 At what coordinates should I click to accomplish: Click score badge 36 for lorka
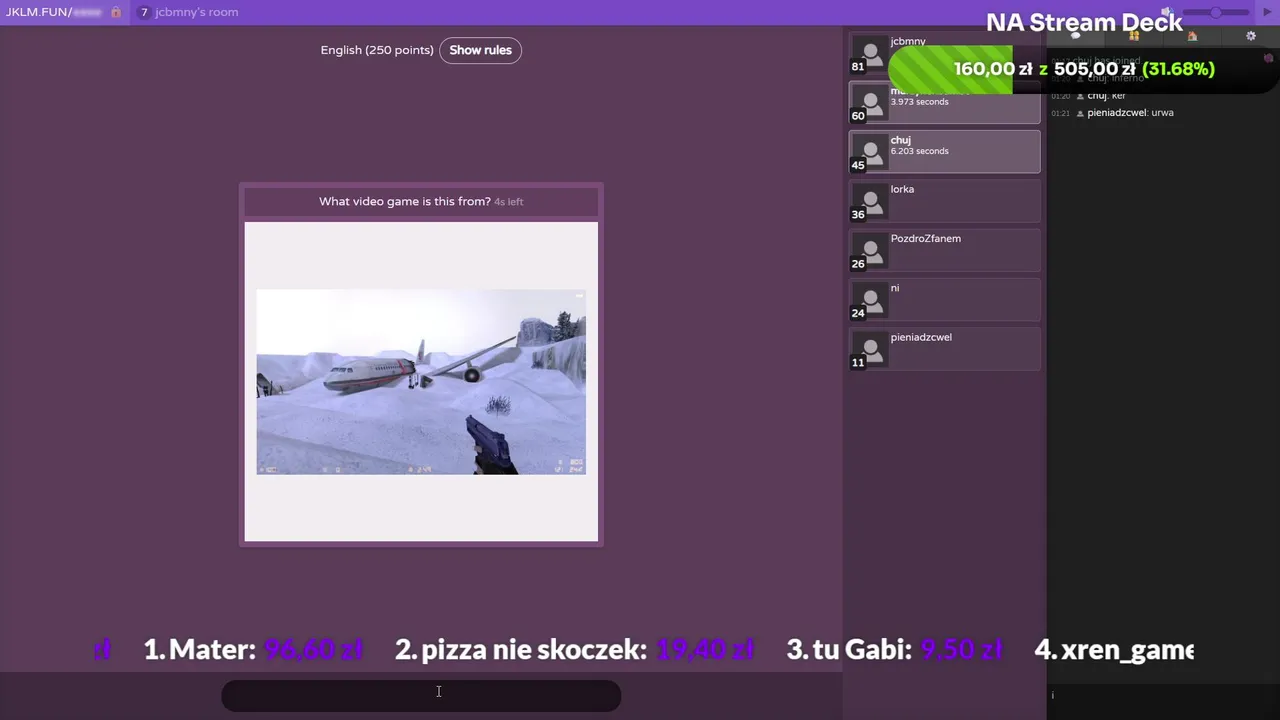pos(858,215)
